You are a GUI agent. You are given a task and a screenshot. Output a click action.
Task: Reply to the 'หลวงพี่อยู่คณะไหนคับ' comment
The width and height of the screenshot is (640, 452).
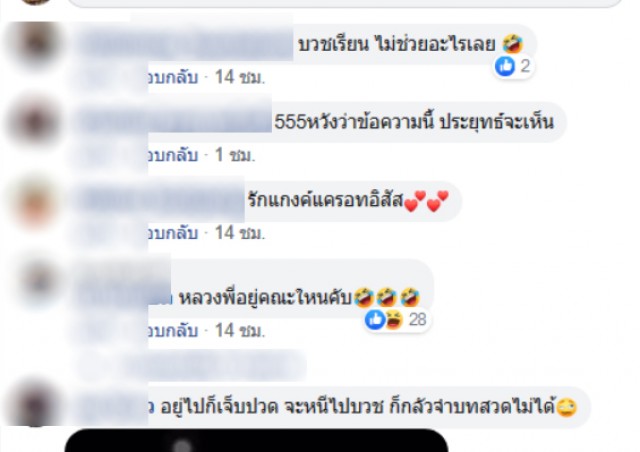pyautogui.click(x=173, y=330)
